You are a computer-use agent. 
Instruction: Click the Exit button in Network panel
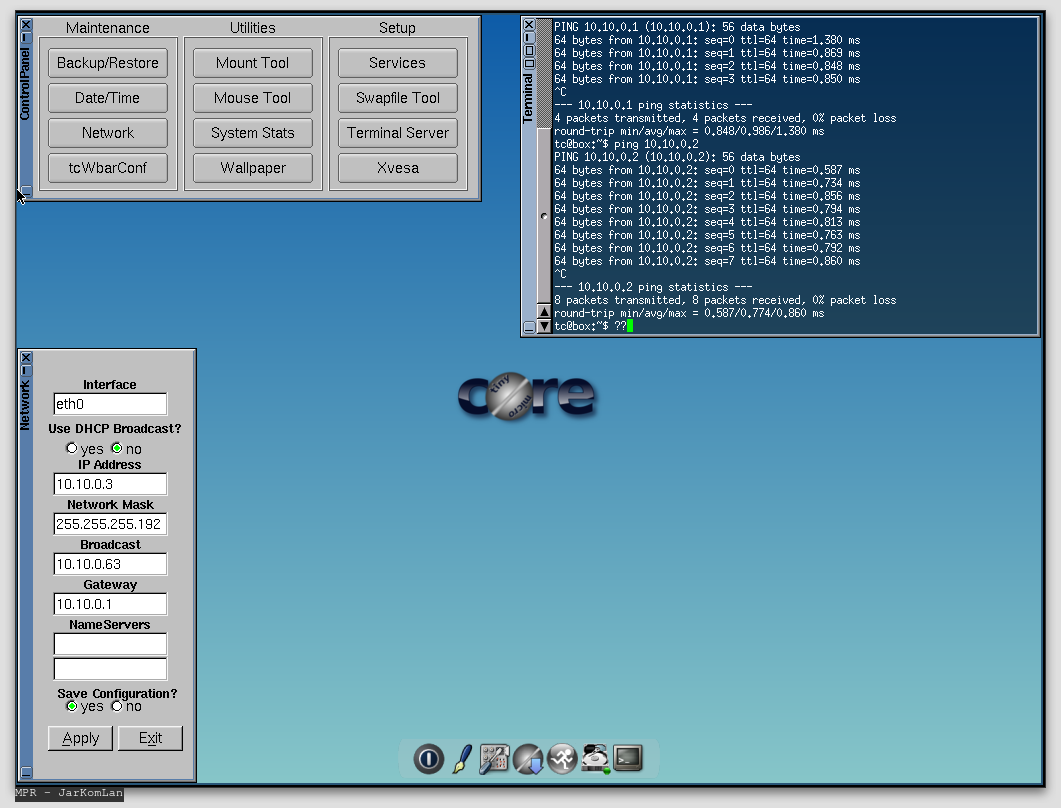[150, 738]
